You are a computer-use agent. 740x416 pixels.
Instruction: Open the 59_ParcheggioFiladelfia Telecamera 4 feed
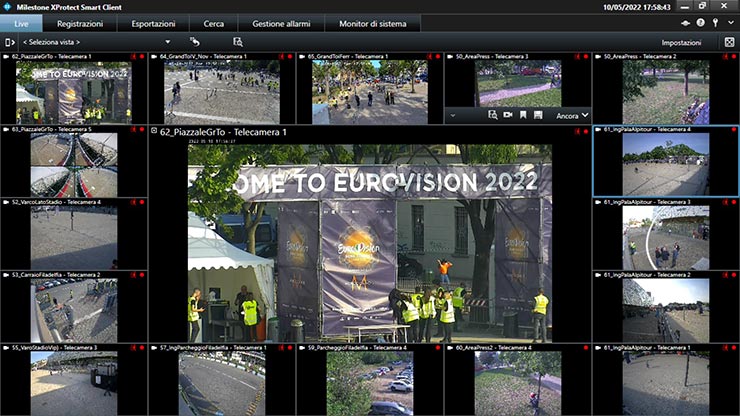[x=369, y=384]
